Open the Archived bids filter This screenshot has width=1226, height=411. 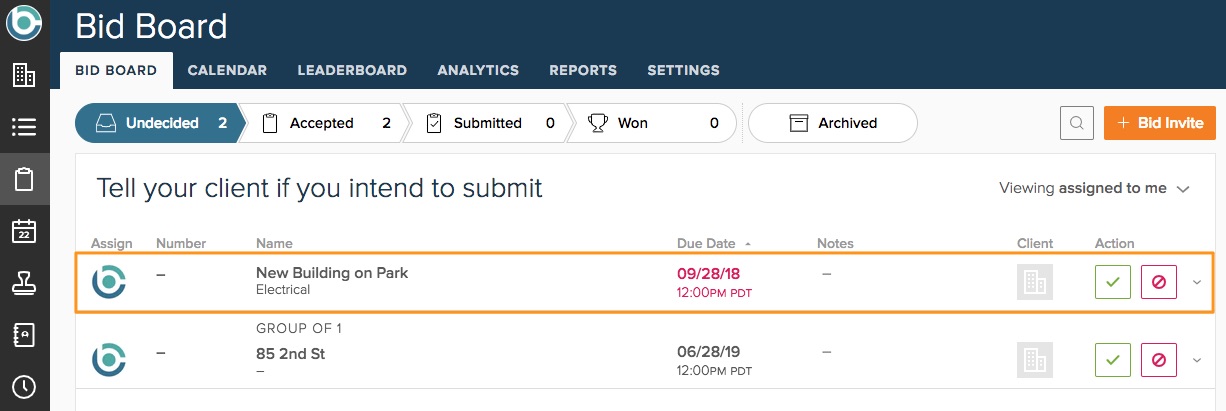(833, 123)
